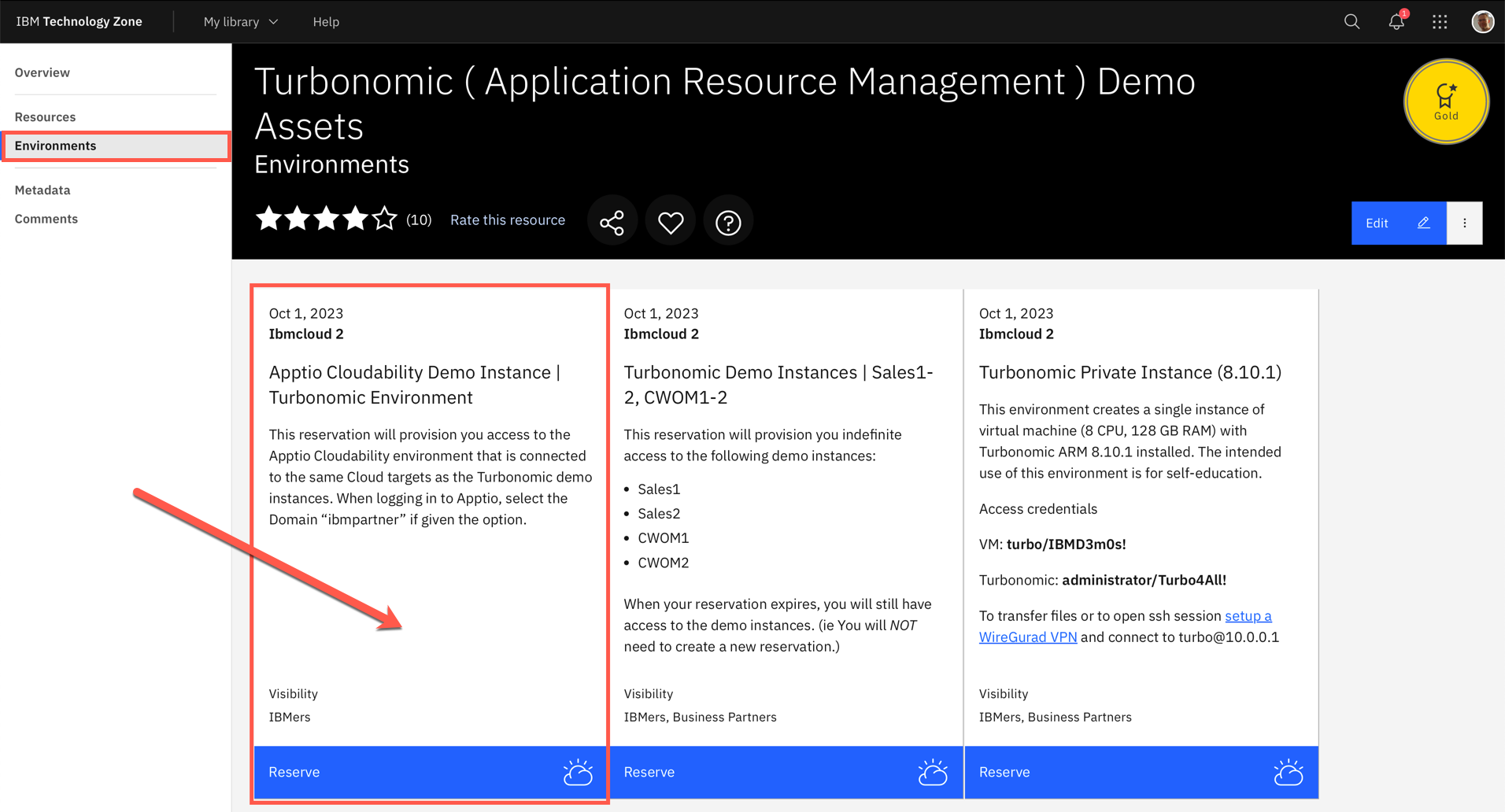Screen dimensions: 1505x812
Task: Open the app switcher grid icon
Action: point(1440,22)
